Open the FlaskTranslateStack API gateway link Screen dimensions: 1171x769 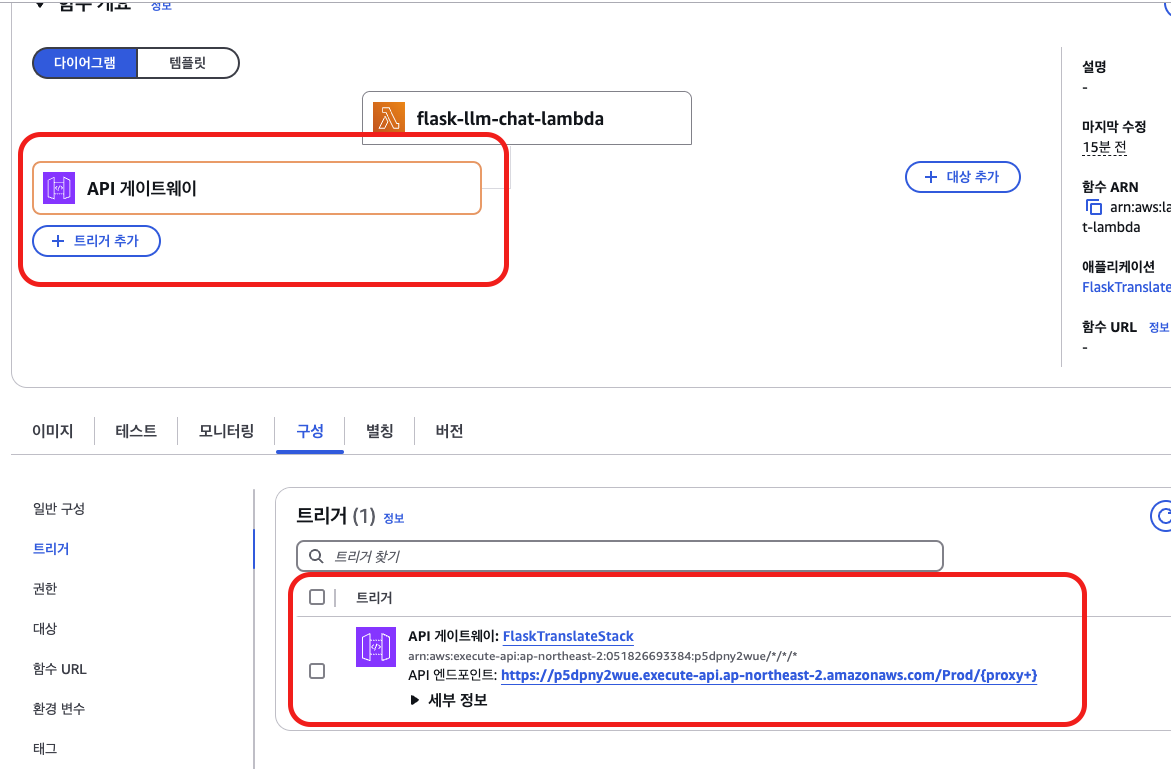tap(568, 636)
